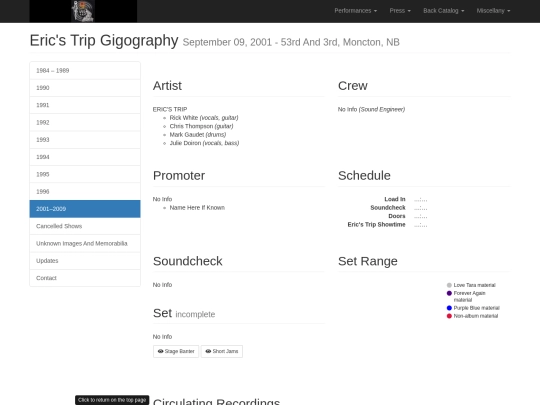Select the 1984 – 1989 sidebar item
This screenshot has width=540, height=405.
point(85,71)
